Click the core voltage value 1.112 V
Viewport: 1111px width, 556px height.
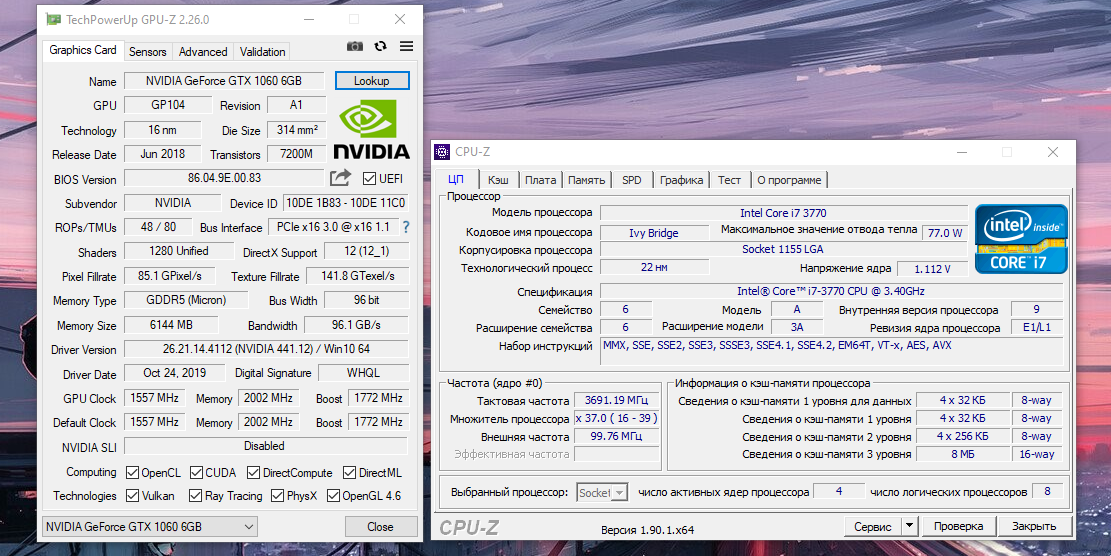[x=932, y=268]
